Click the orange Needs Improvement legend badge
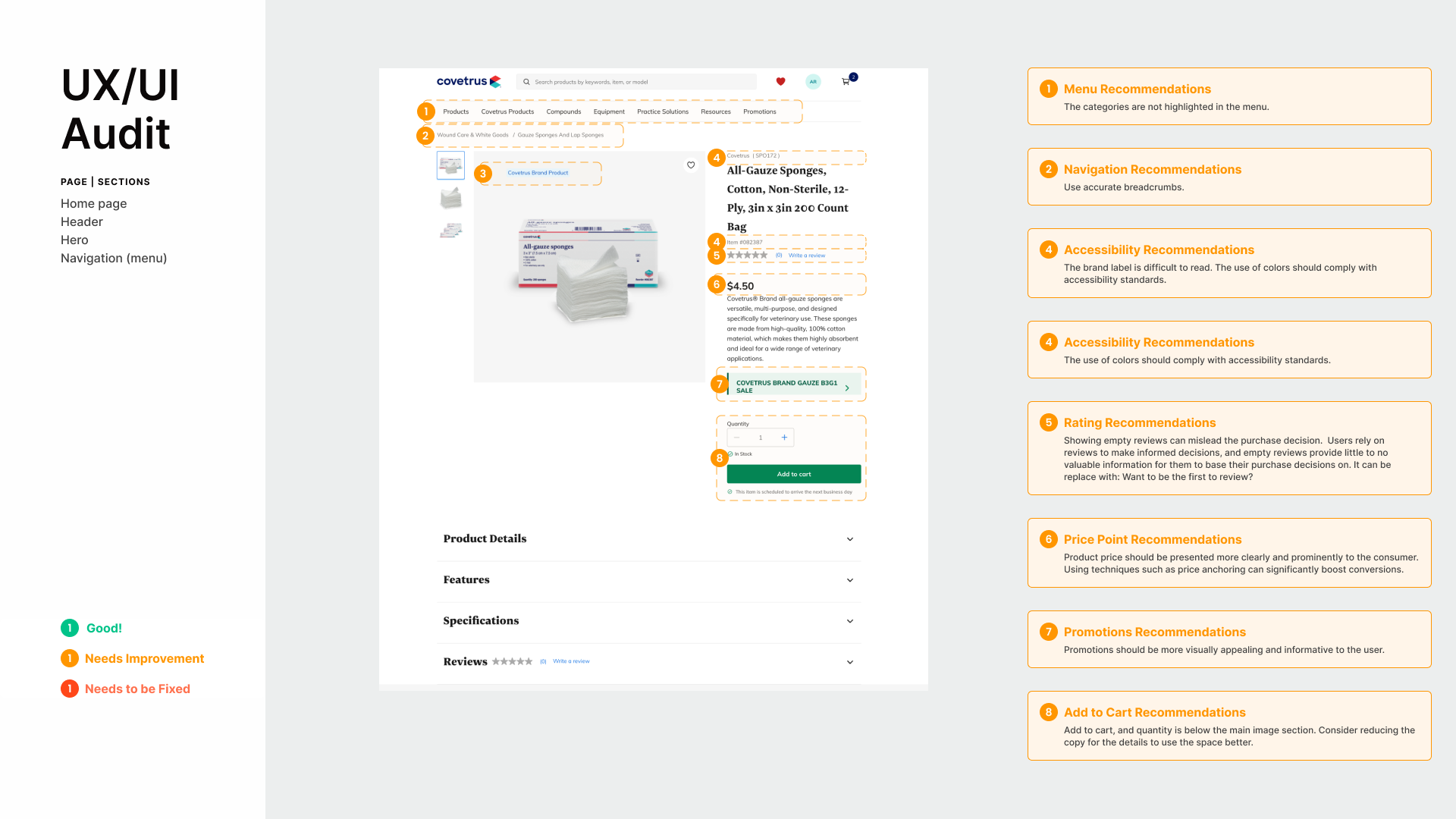Screen dimensions: 1456x819 coord(70,658)
